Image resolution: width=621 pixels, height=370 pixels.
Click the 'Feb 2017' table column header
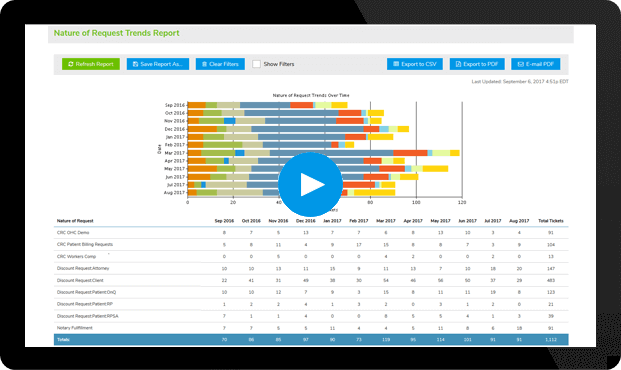[358, 221]
